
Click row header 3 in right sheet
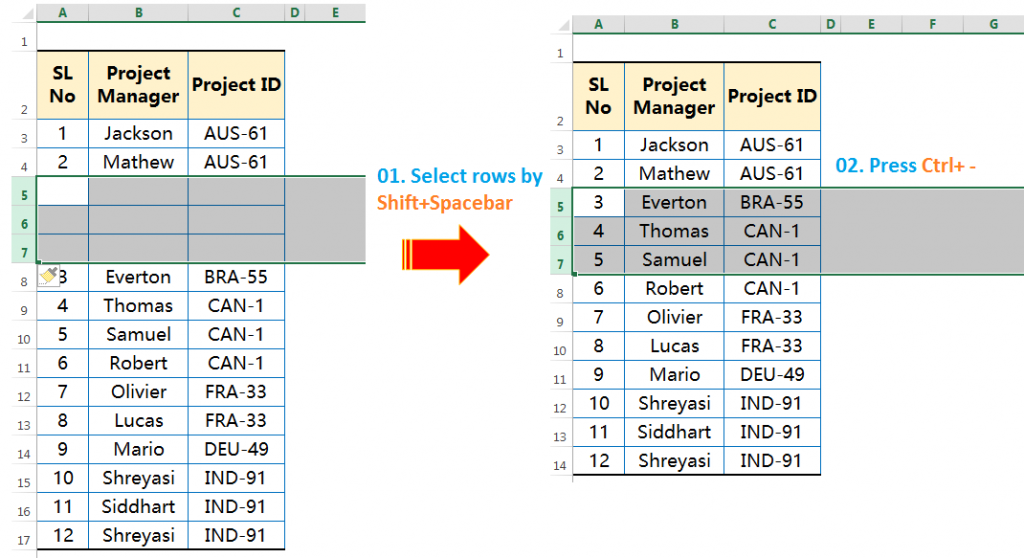(560, 145)
